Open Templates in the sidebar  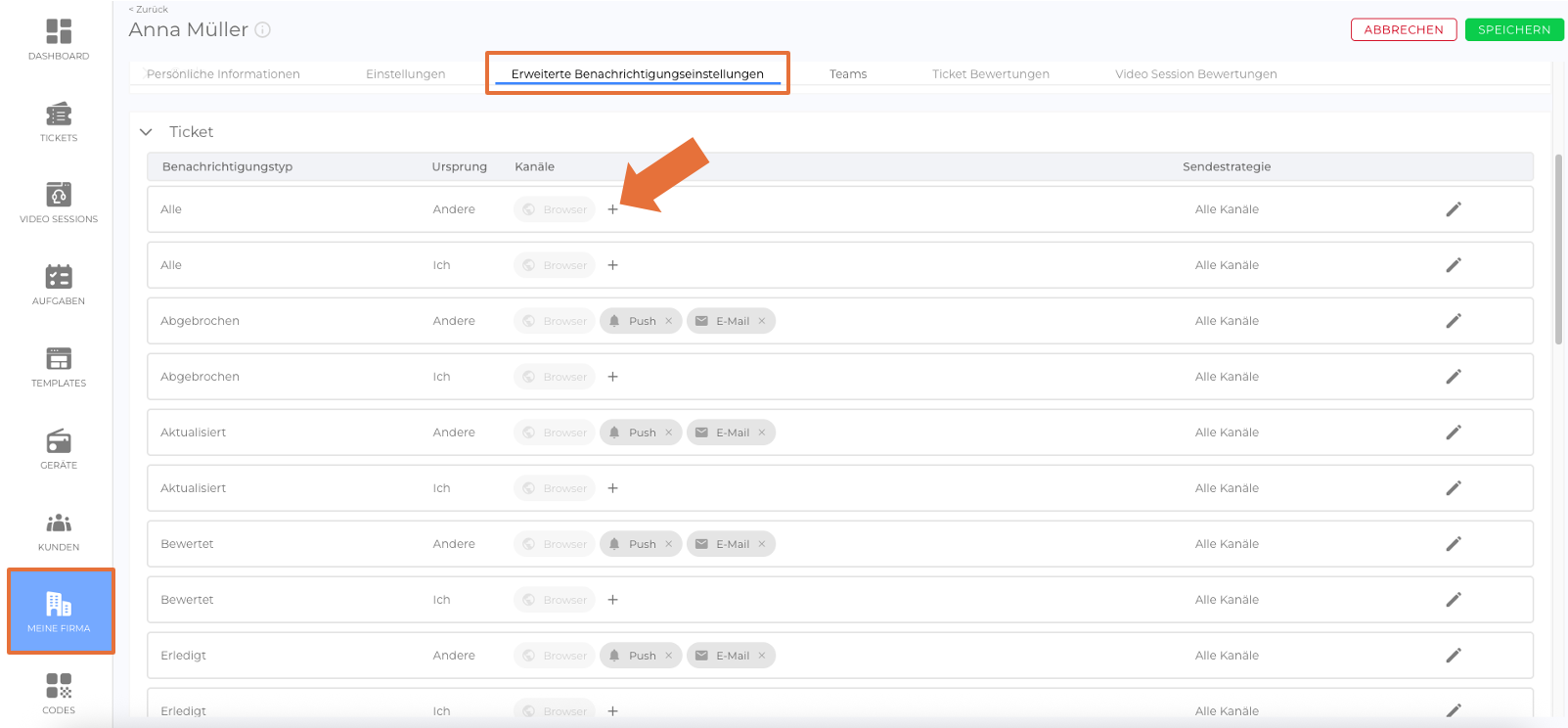[x=59, y=367]
